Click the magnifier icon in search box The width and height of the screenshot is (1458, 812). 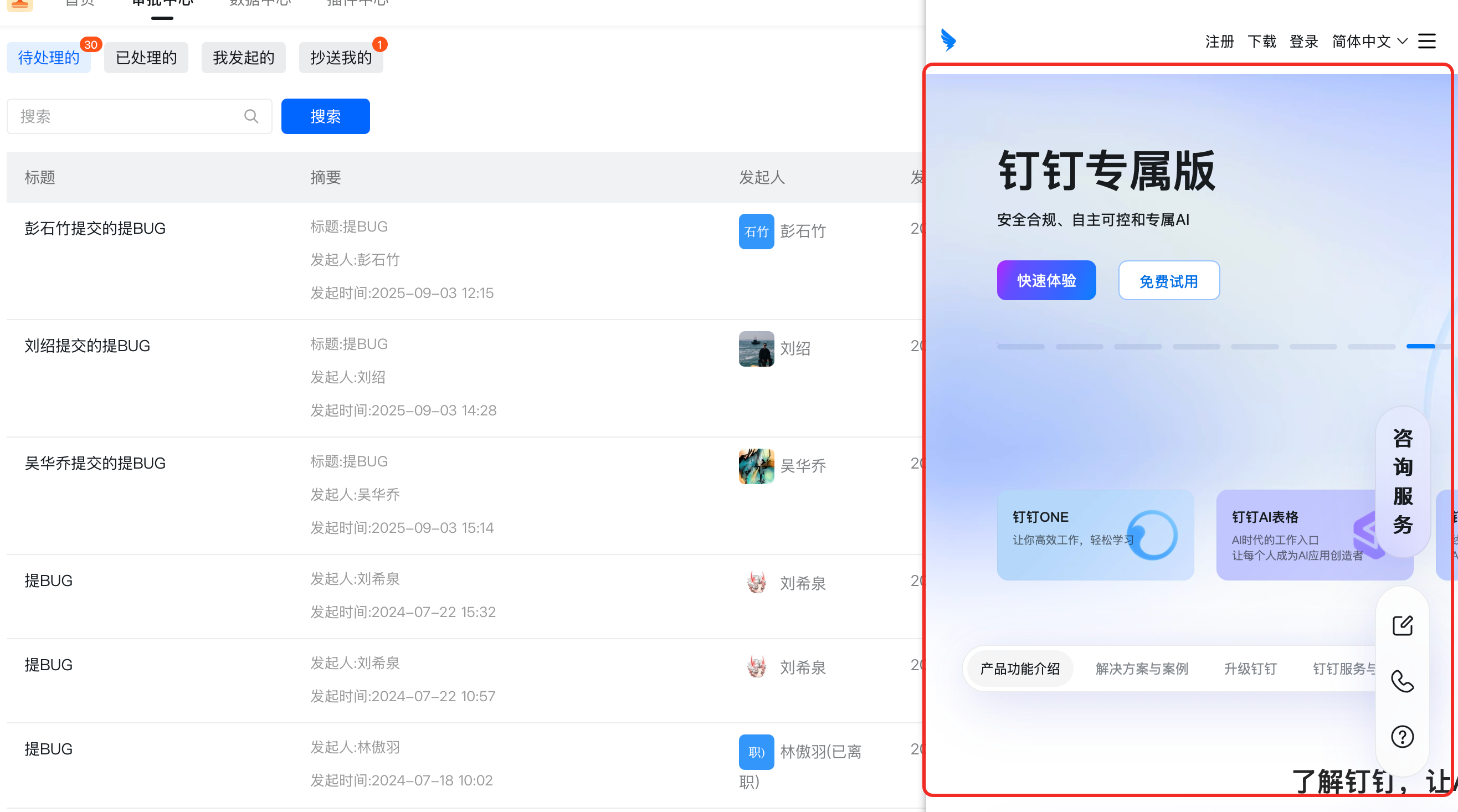point(251,116)
